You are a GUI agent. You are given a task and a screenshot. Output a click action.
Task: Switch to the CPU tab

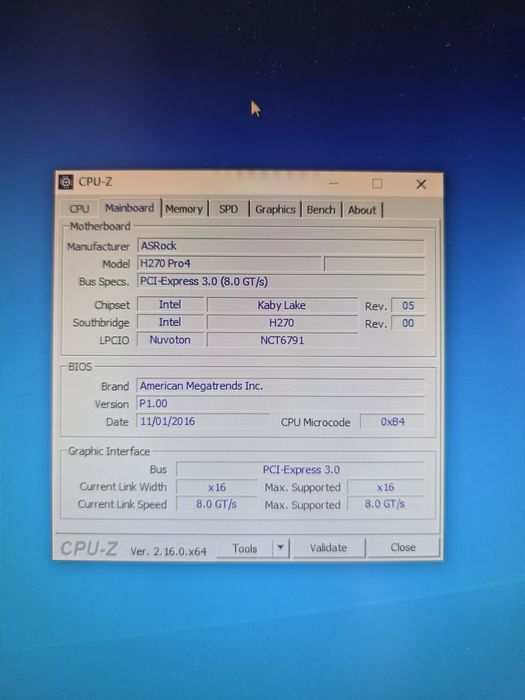coord(79,209)
